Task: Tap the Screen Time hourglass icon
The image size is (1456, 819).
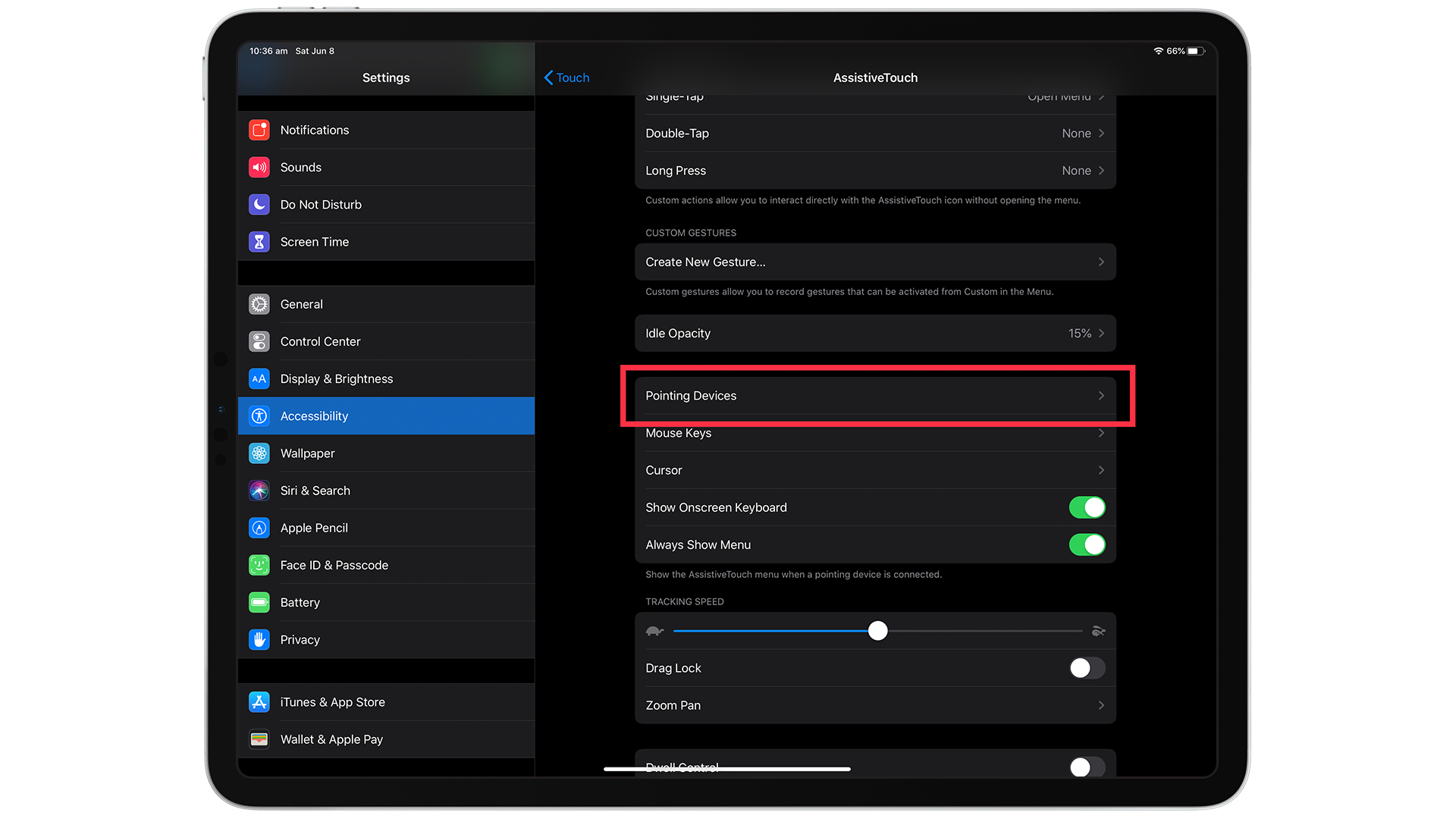Action: pos(259,242)
